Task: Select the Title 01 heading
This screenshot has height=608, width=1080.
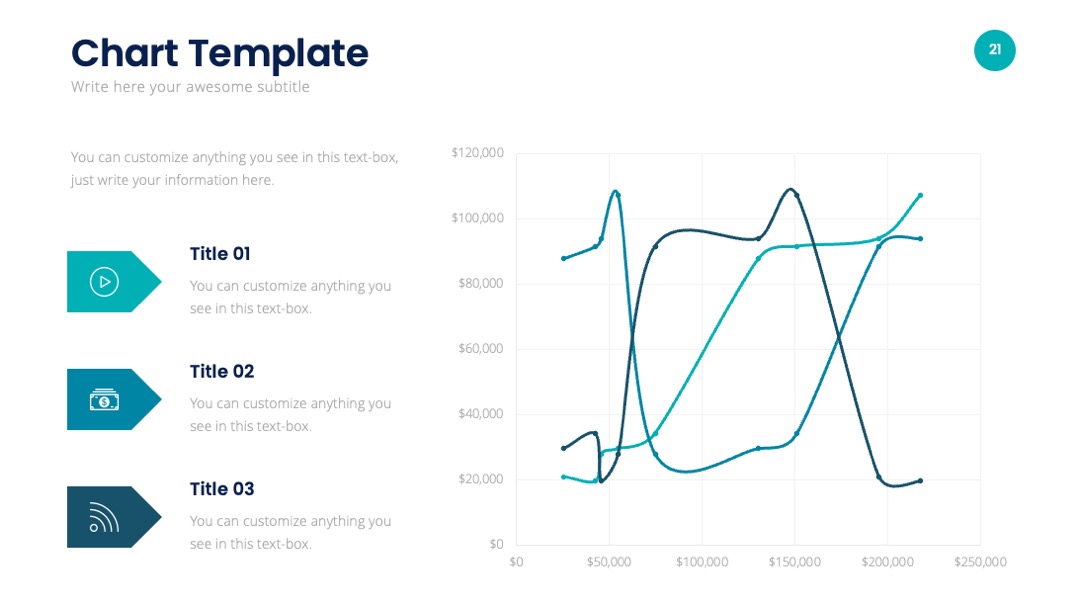Action: point(220,253)
